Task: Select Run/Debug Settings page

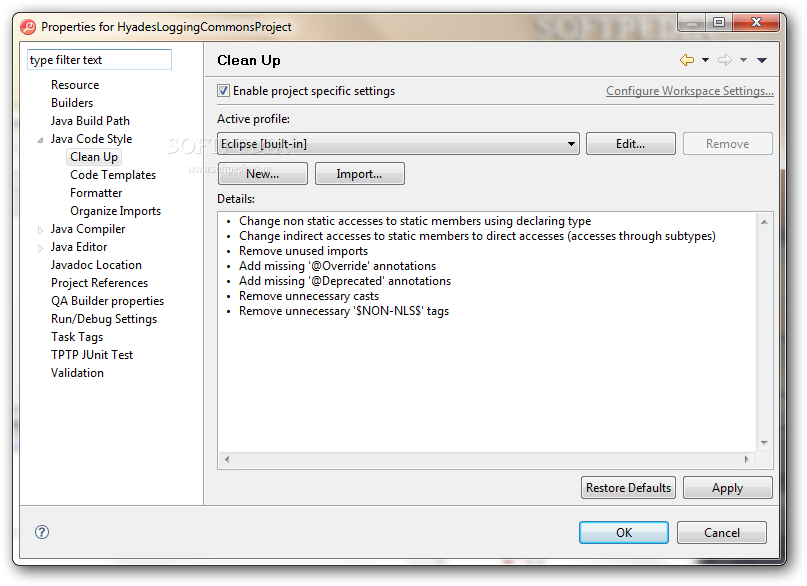Action: [104, 319]
